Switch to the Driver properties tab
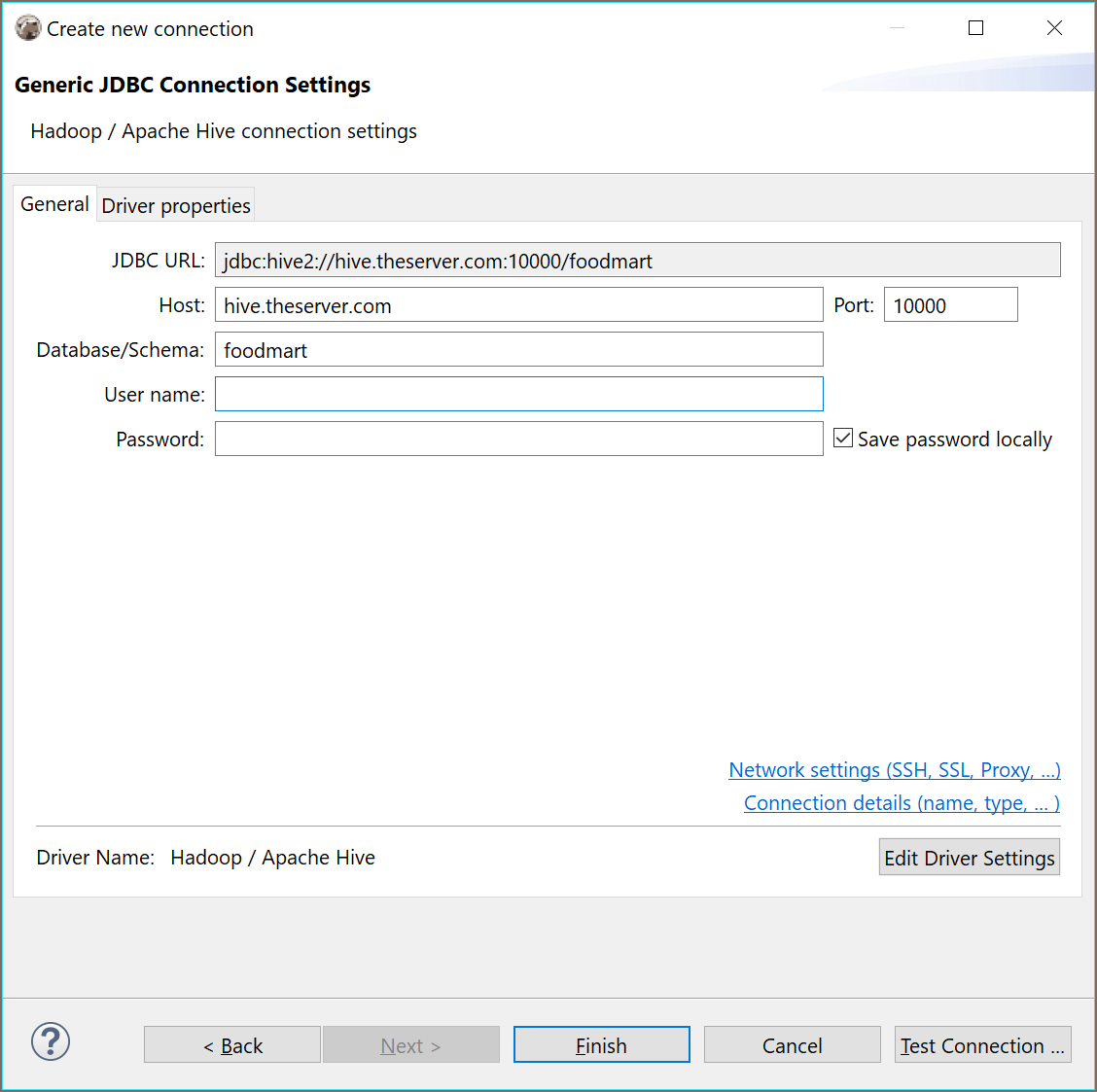 click(x=176, y=205)
